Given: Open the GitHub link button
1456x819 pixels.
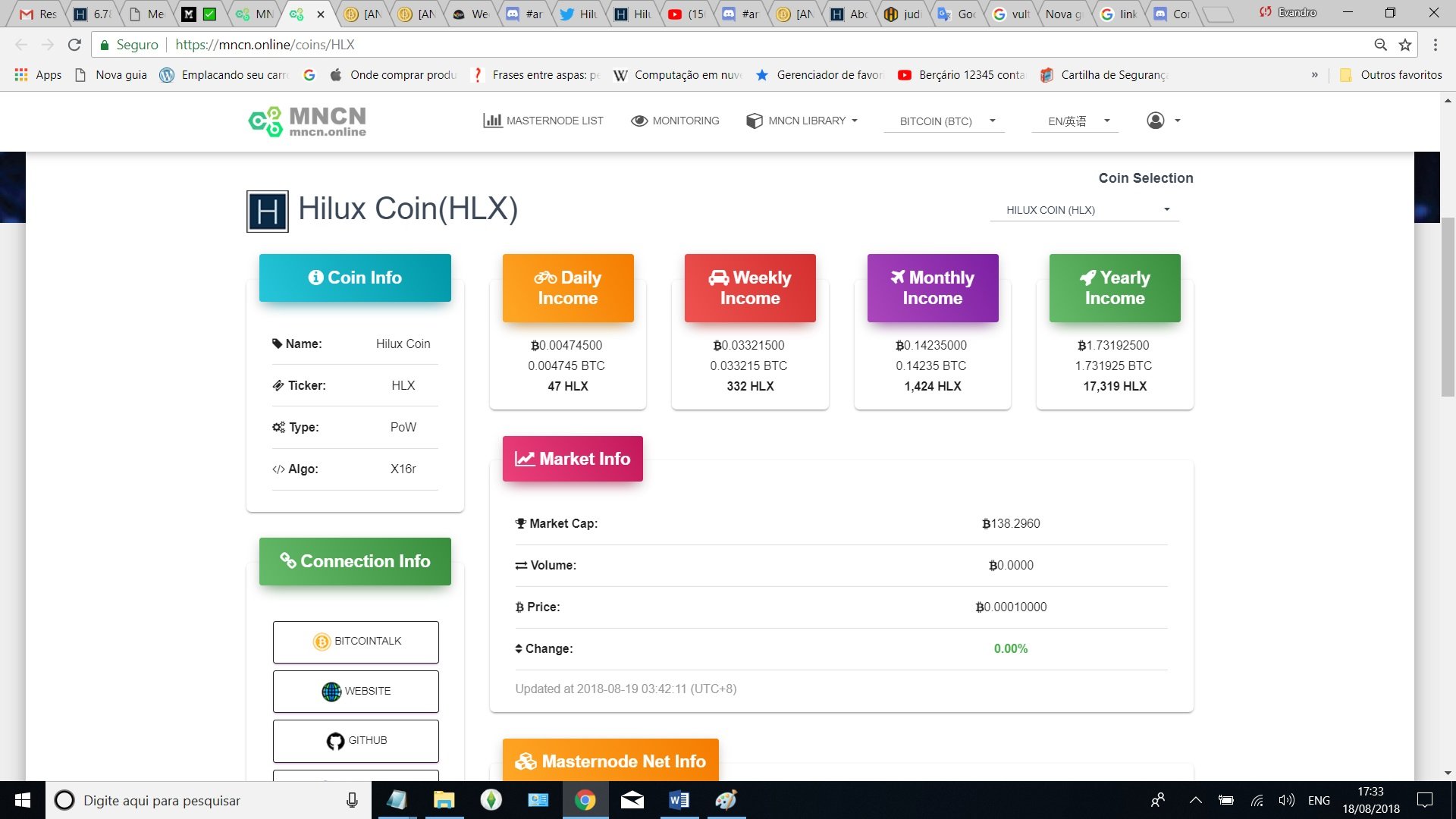Looking at the screenshot, I should pos(356,741).
